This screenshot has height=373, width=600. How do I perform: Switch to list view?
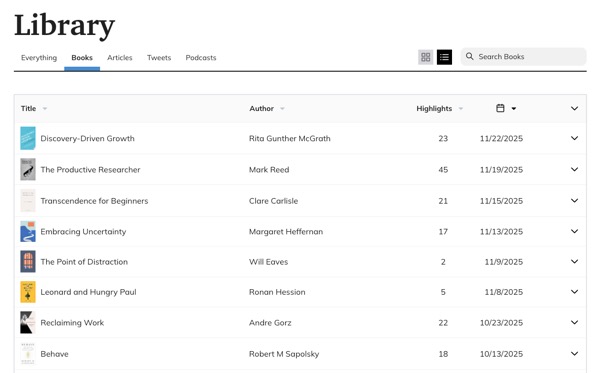pyautogui.click(x=444, y=57)
